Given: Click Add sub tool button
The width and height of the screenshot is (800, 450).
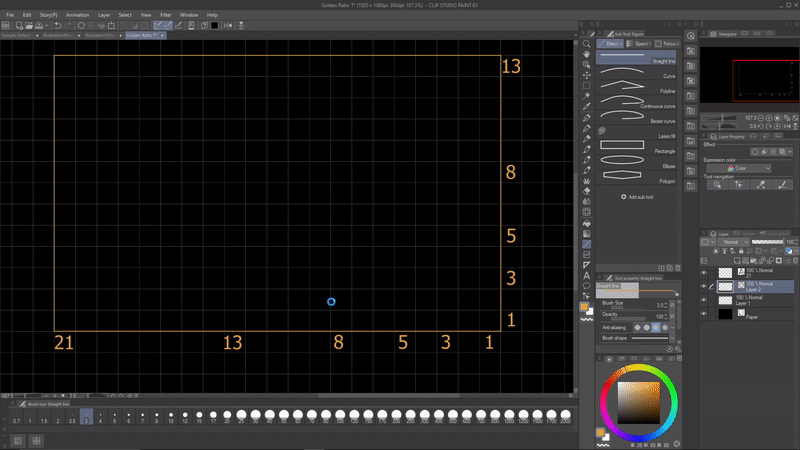Looking at the screenshot, I should click(637, 197).
